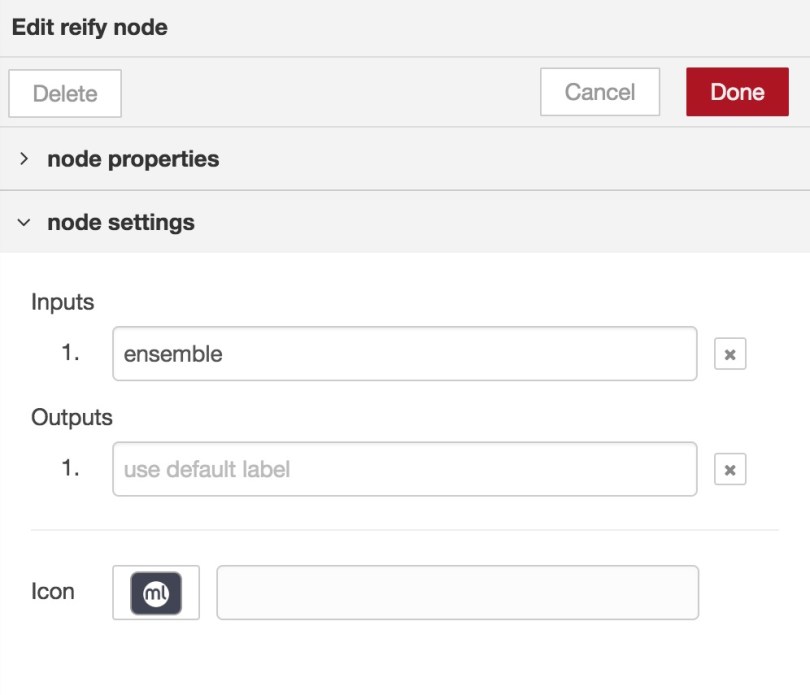
Task: Remove output 1 using its x icon
Action: tap(731, 470)
